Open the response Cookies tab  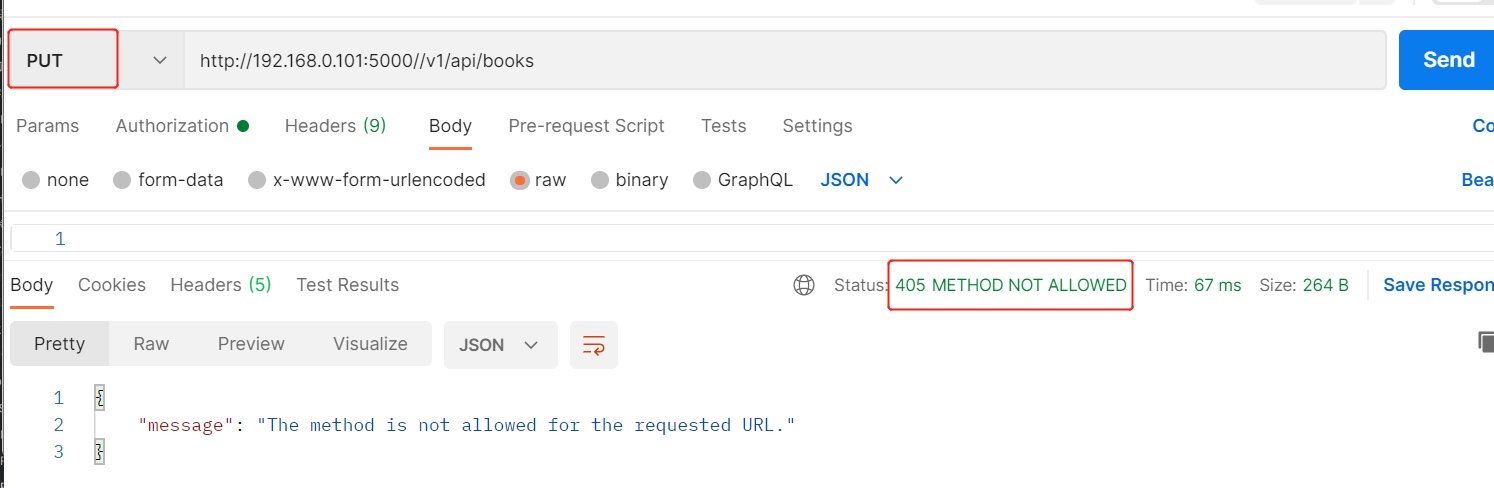tap(112, 285)
